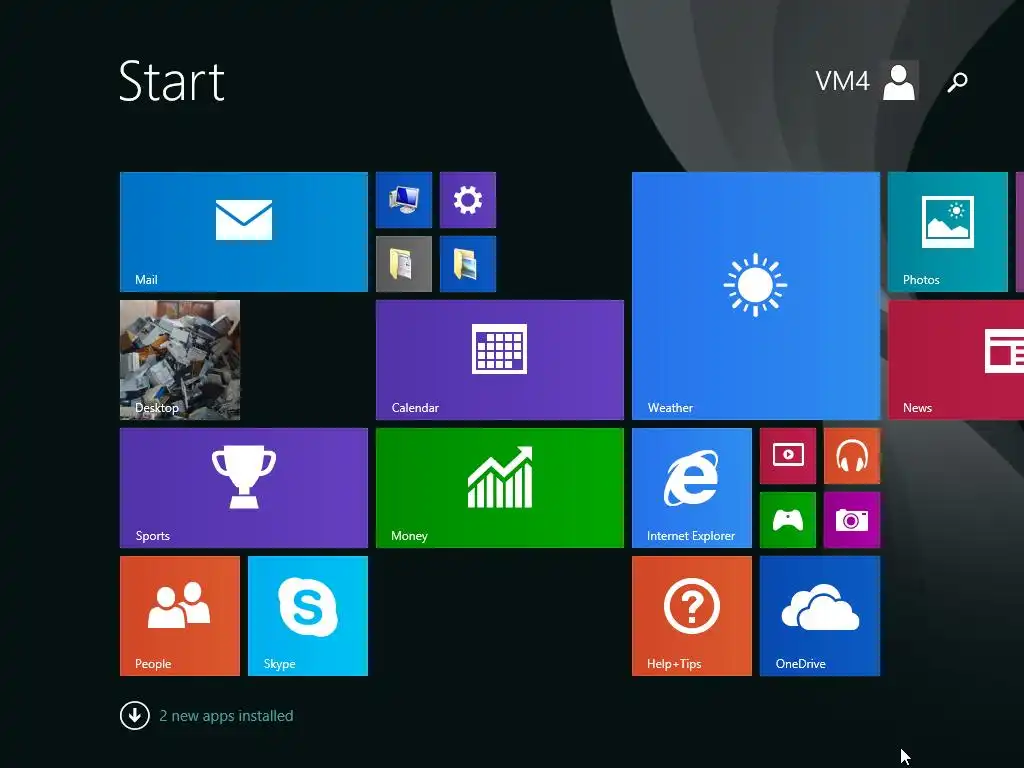
Task: Open the Weather tile
Action: pos(756,296)
